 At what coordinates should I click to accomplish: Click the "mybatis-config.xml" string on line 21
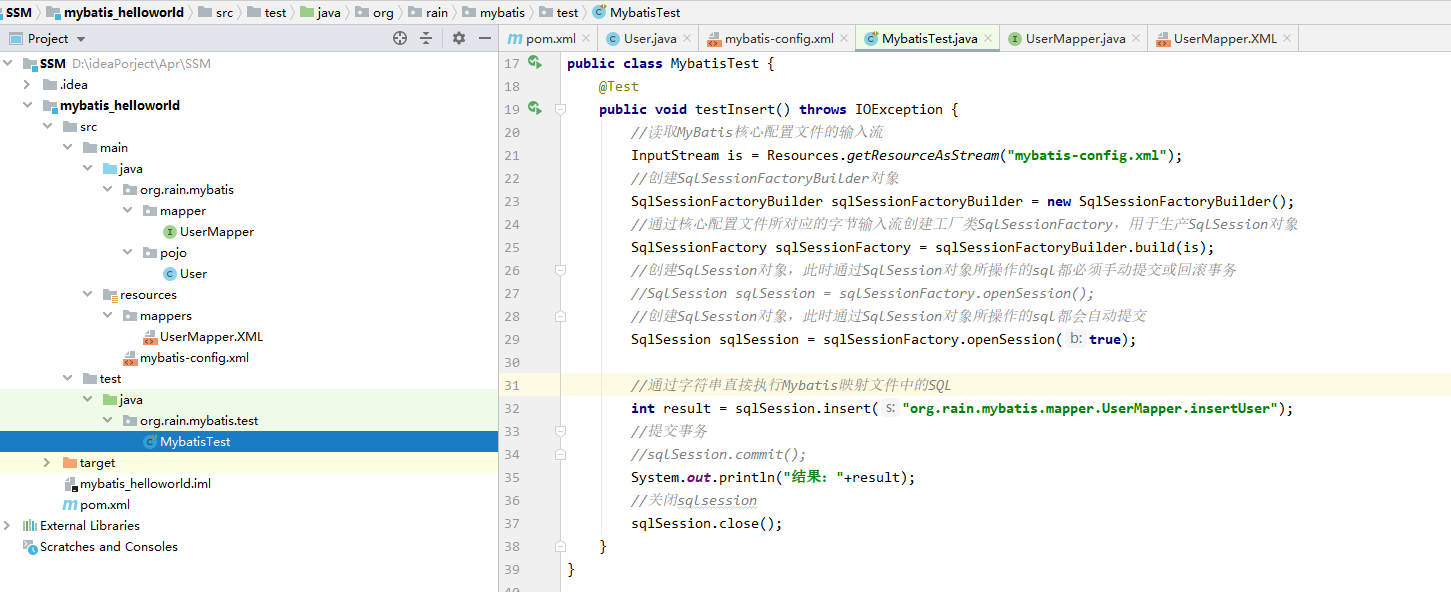(x=1087, y=155)
